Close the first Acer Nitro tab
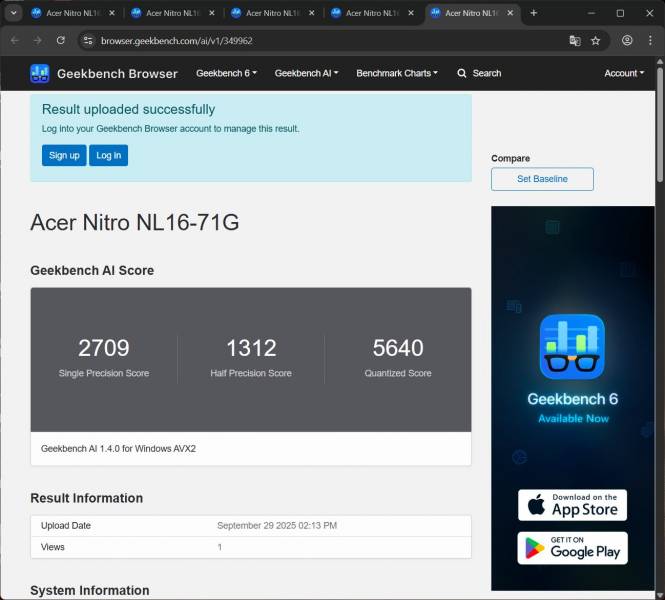The image size is (665, 600). tap(112, 13)
